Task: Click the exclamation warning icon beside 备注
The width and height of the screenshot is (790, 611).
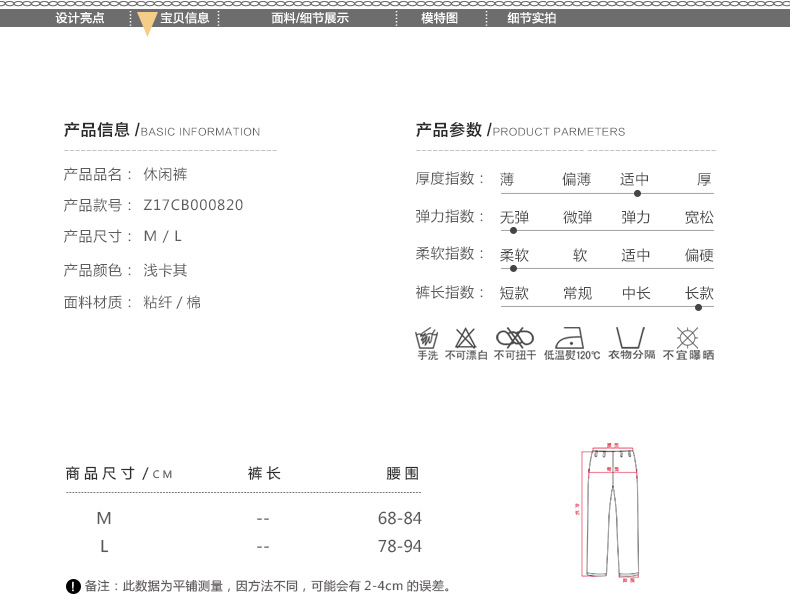Action: pyautogui.click(x=73, y=586)
